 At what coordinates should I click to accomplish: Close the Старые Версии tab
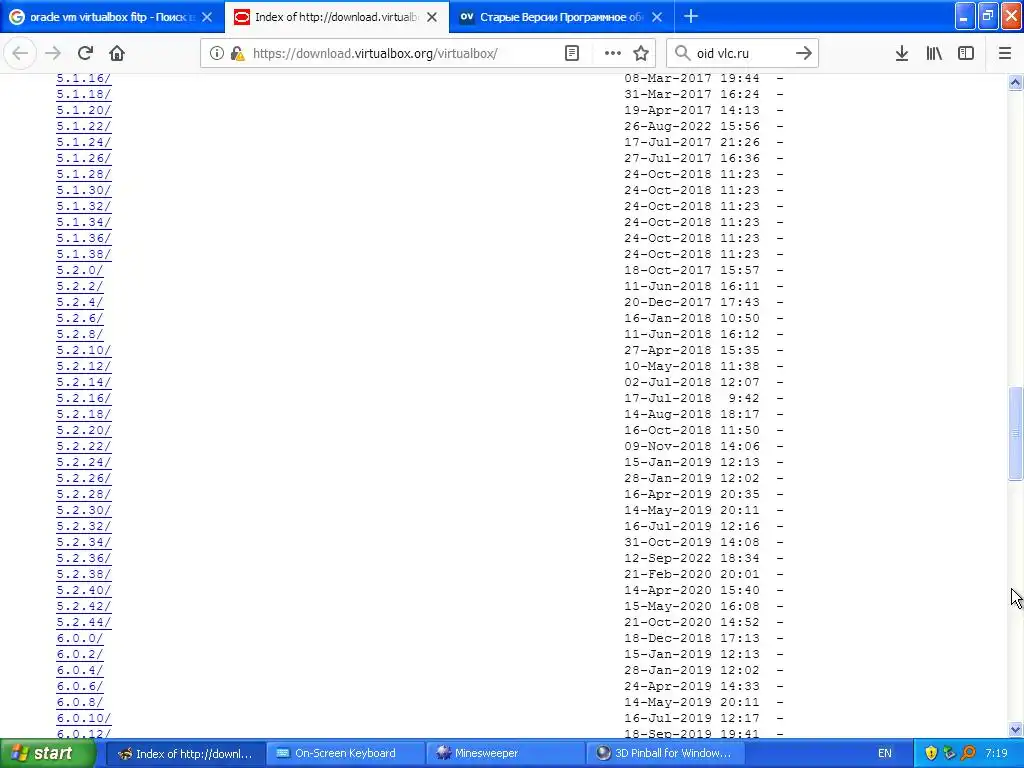[x=658, y=17]
